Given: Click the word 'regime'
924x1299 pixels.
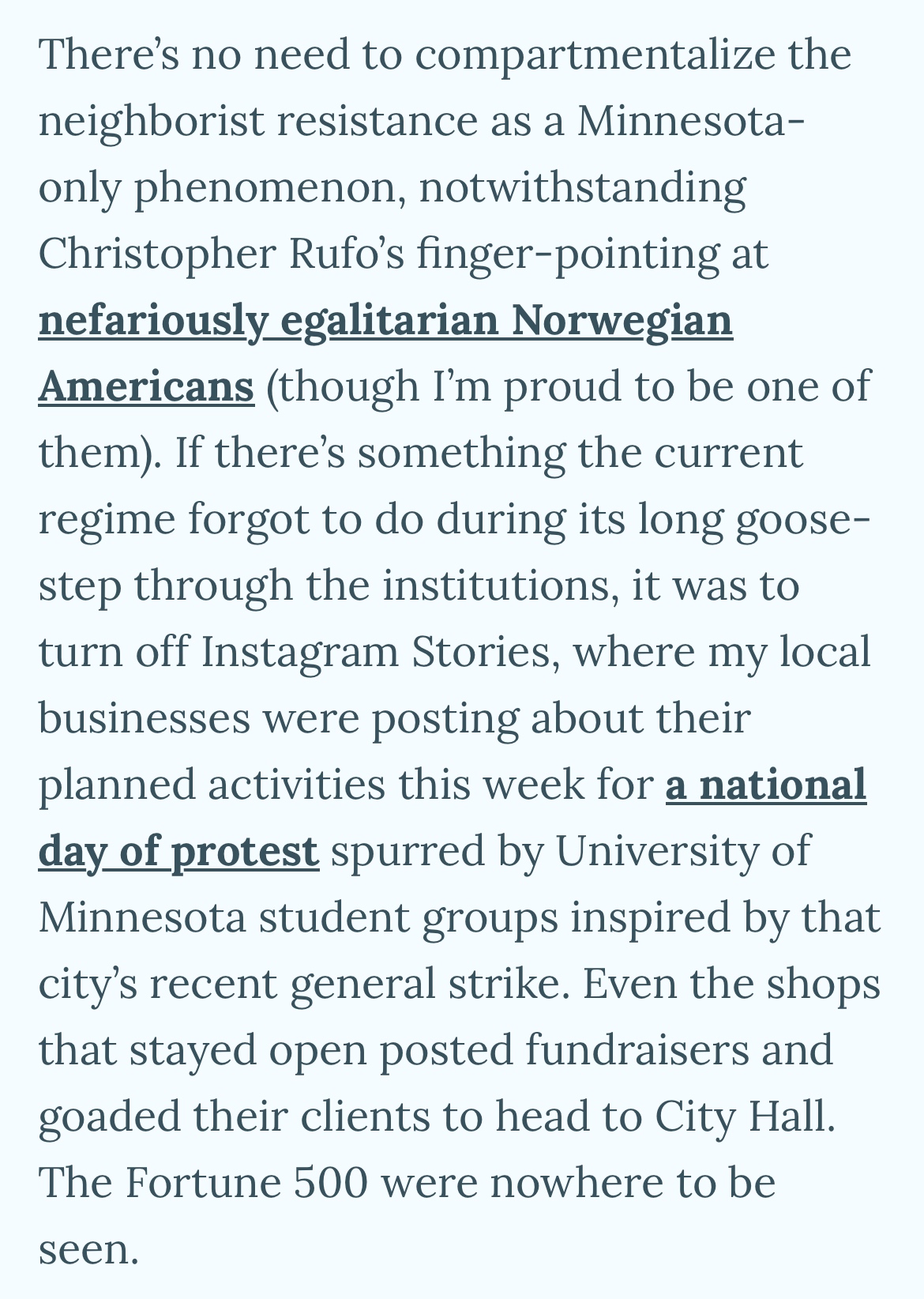Looking at the screenshot, I should (x=106, y=521).
